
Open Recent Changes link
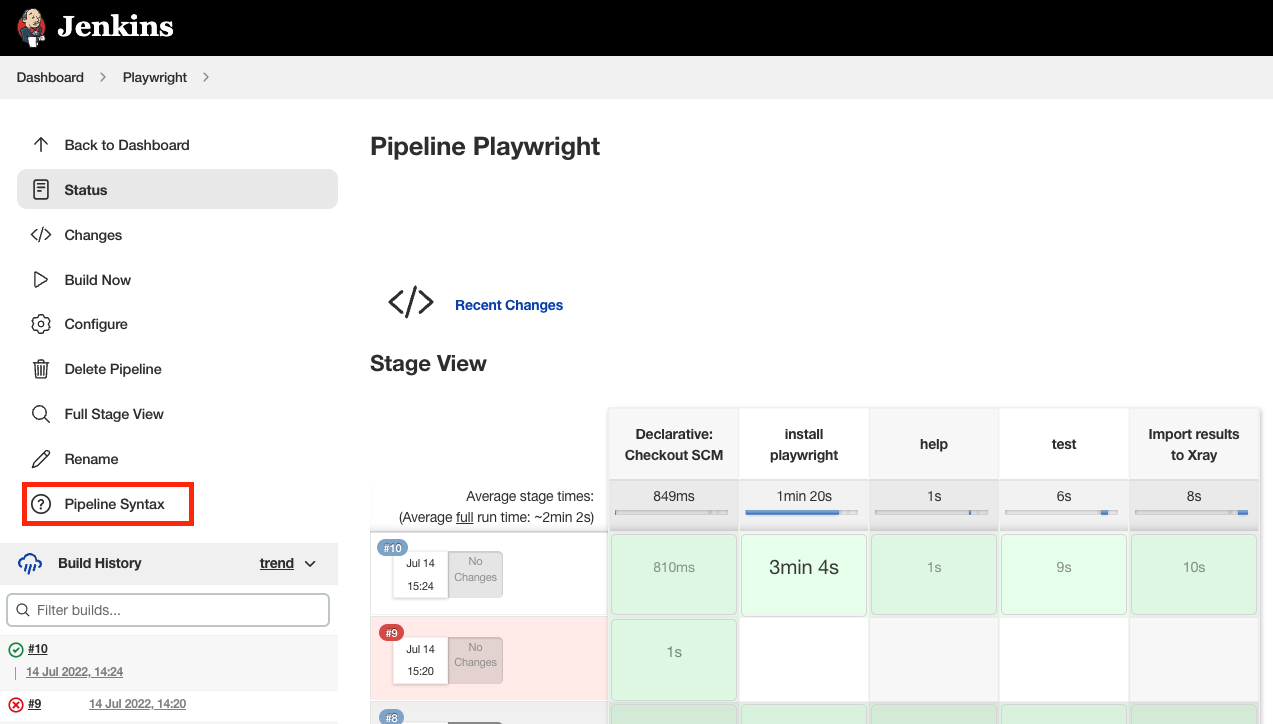pyautogui.click(x=509, y=305)
